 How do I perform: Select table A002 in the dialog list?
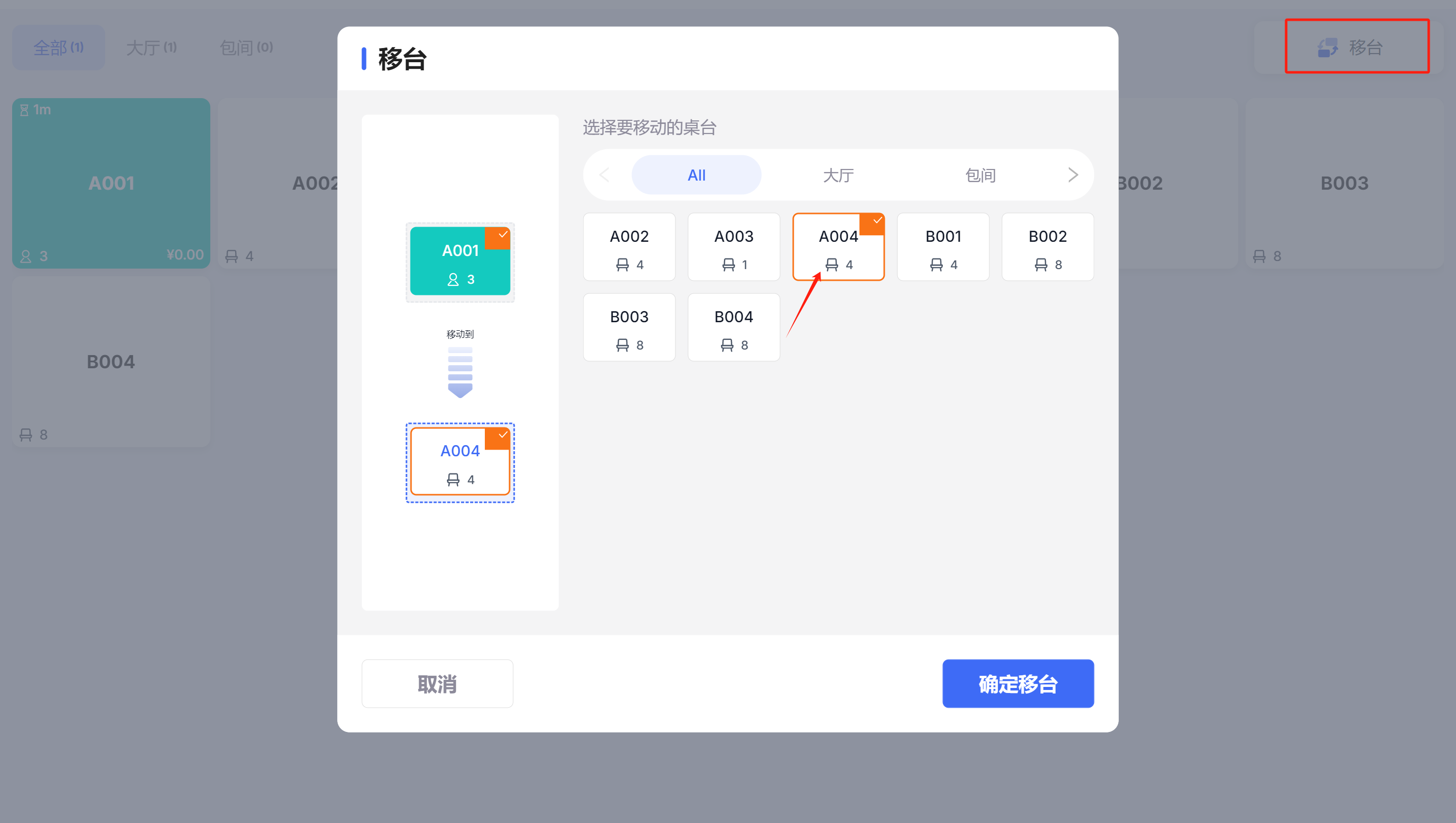(629, 247)
